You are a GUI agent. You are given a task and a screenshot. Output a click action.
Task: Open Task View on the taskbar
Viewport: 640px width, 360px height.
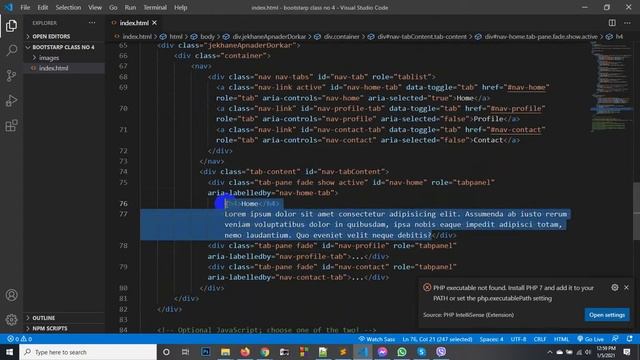185,352
